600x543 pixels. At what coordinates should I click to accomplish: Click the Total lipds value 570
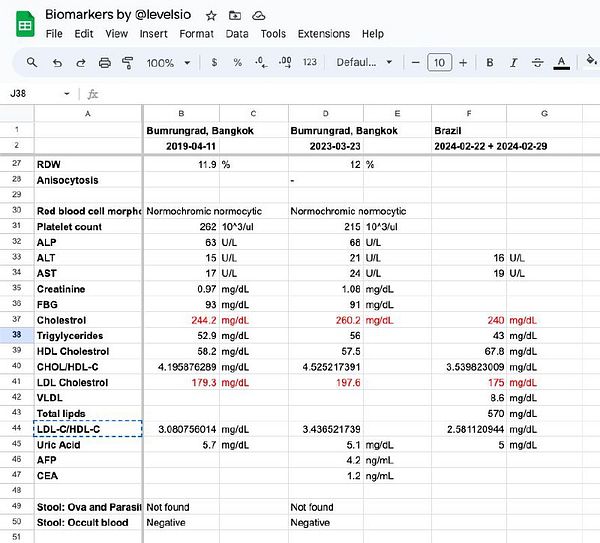point(469,413)
